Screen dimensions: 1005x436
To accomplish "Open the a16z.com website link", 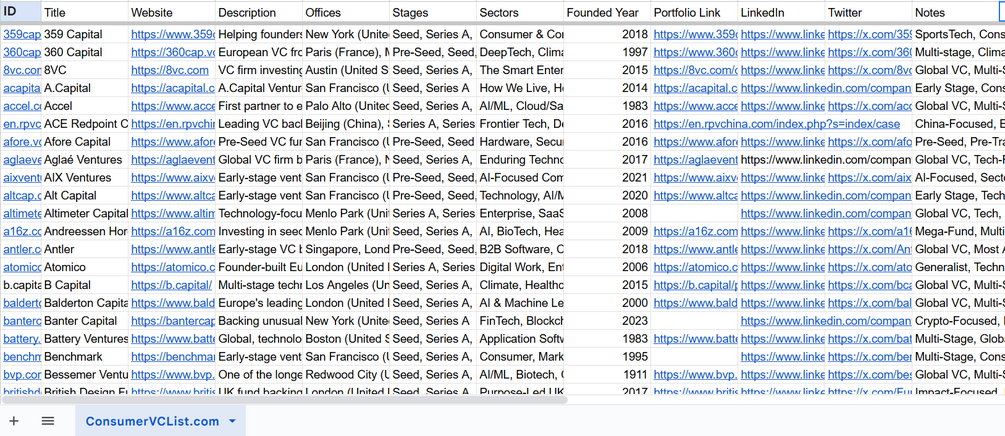I will click(x=173, y=231).
